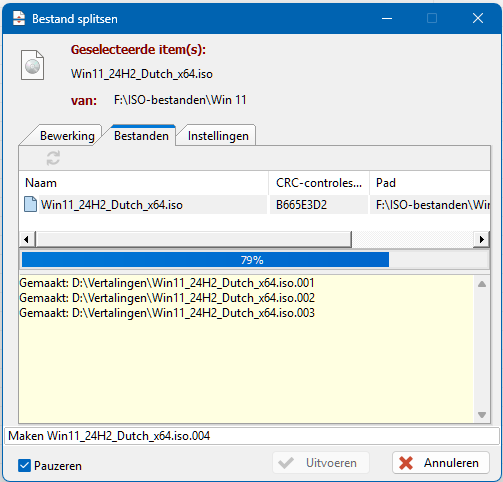
Task: Open the Instellingen tab
Action: (218, 136)
